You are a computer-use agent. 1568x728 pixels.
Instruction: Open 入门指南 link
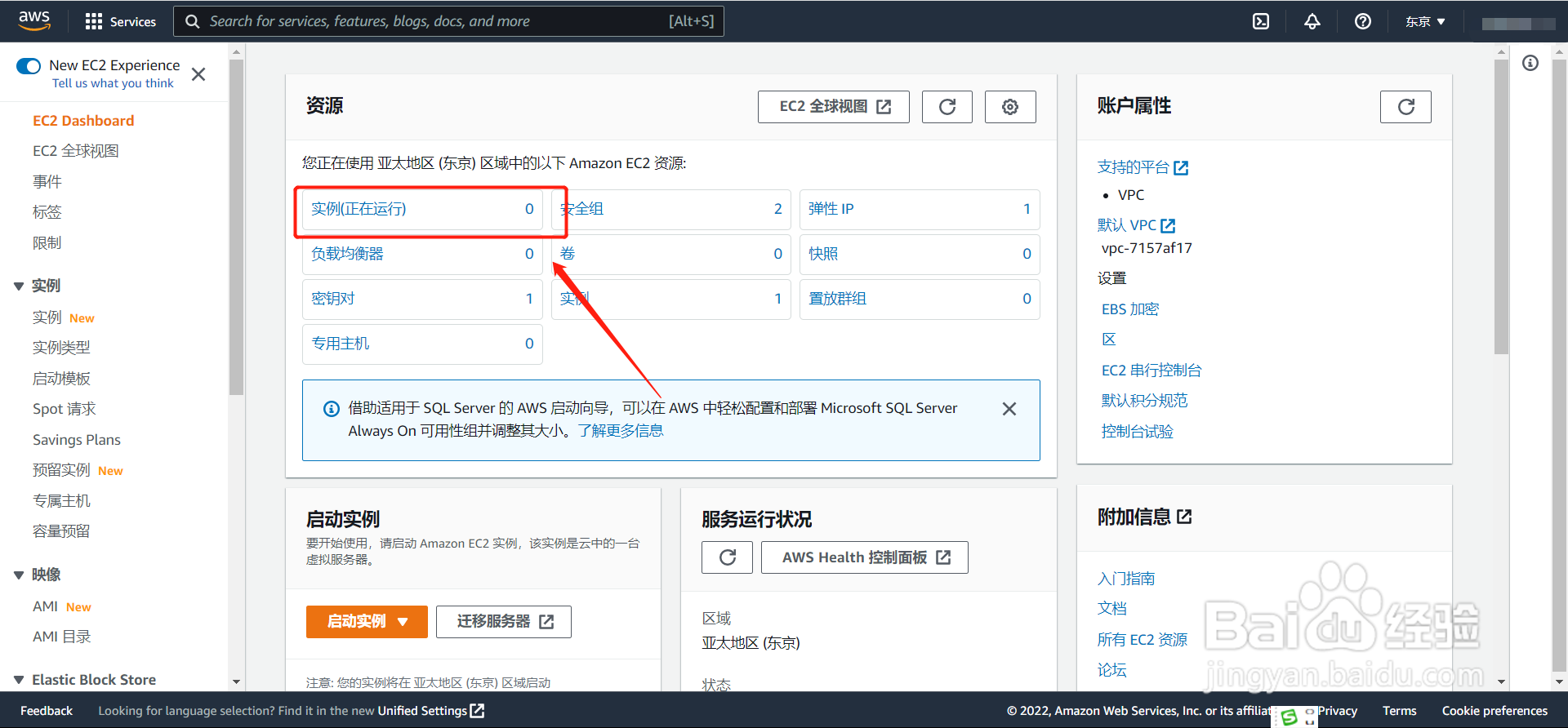point(1126,579)
